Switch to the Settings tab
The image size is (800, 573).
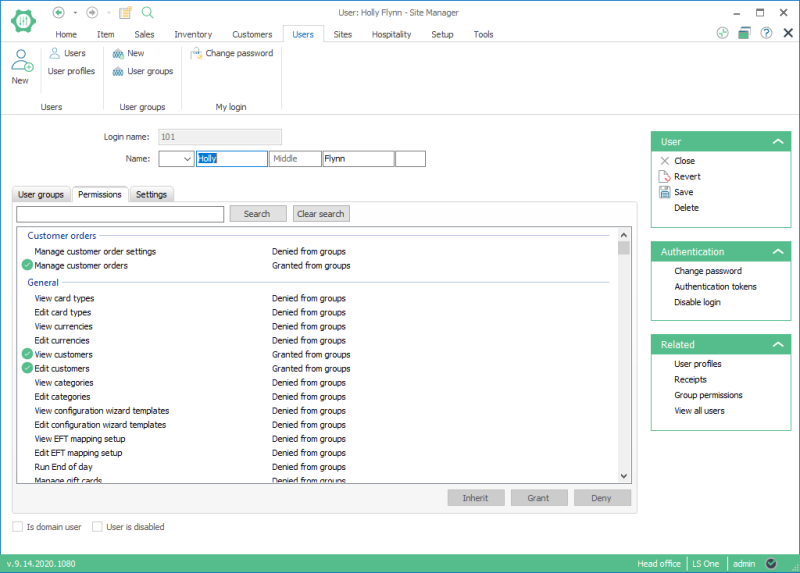pyautogui.click(x=152, y=194)
